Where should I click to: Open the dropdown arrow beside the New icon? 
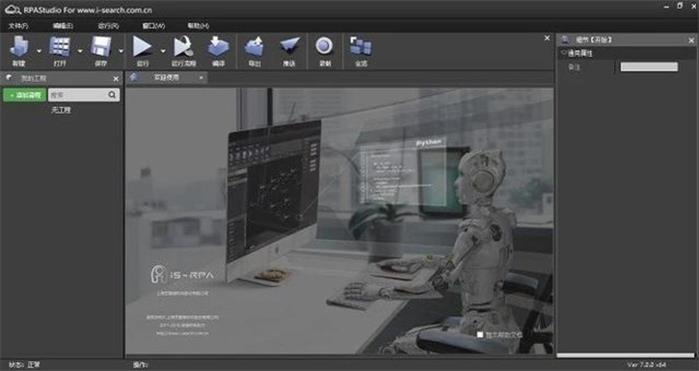tap(39, 51)
